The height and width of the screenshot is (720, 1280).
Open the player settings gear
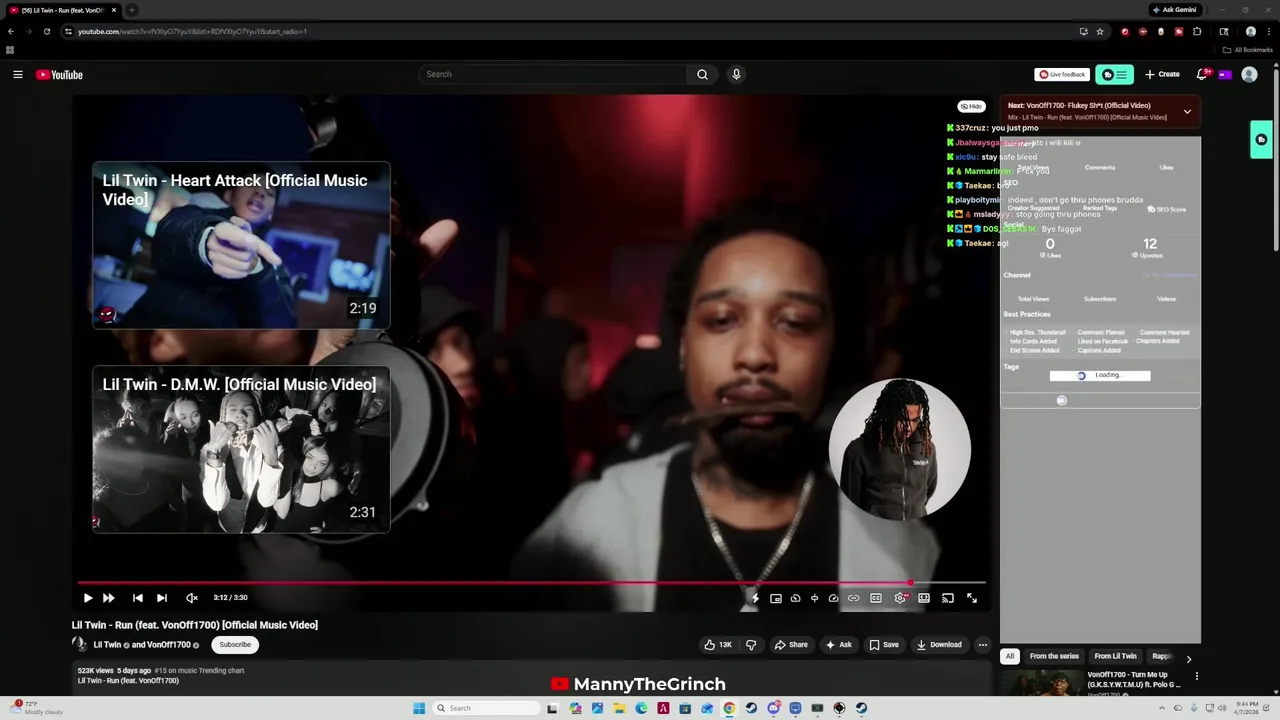pyautogui.click(x=900, y=598)
